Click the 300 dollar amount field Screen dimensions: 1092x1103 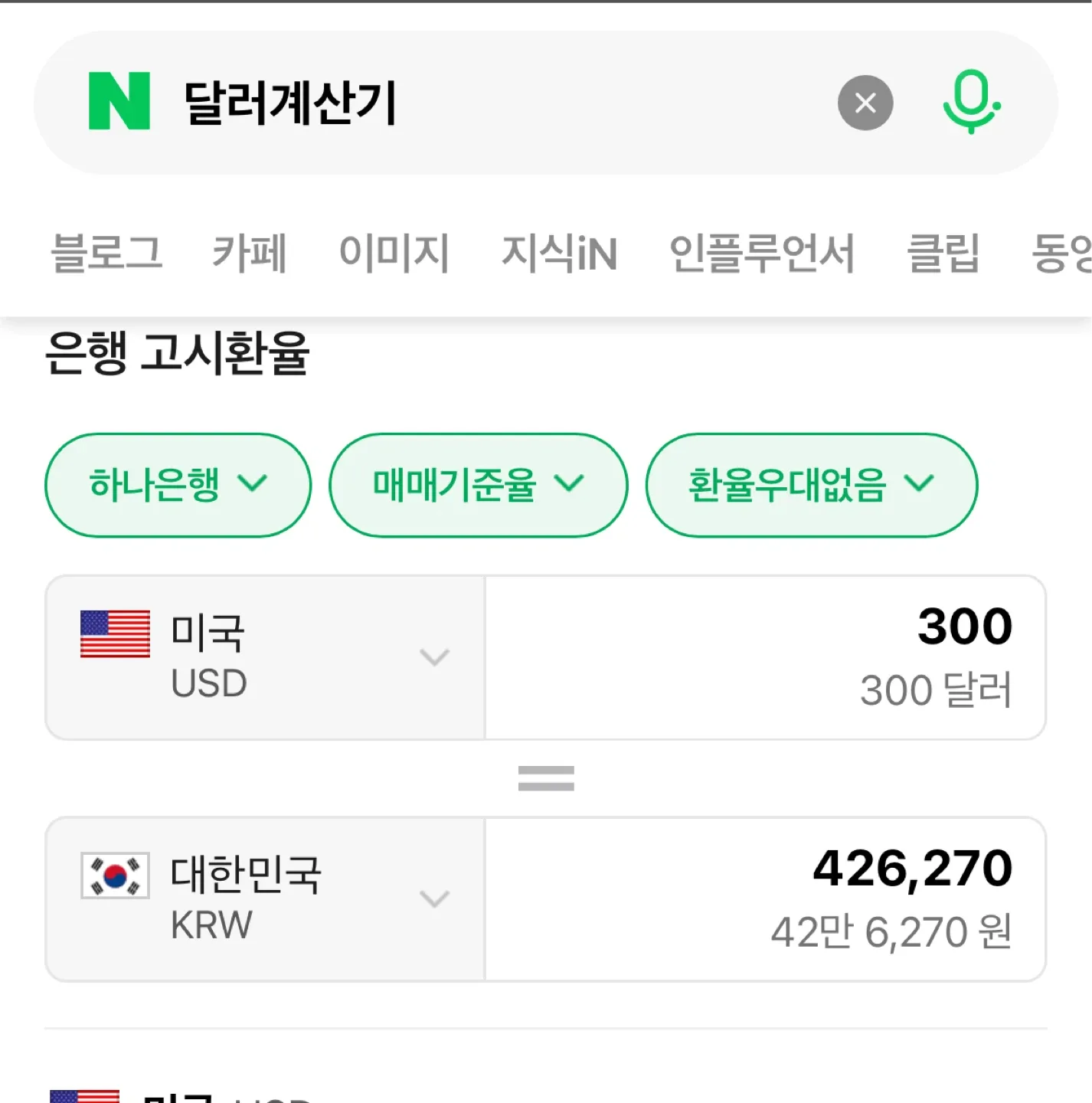[x=766, y=657]
